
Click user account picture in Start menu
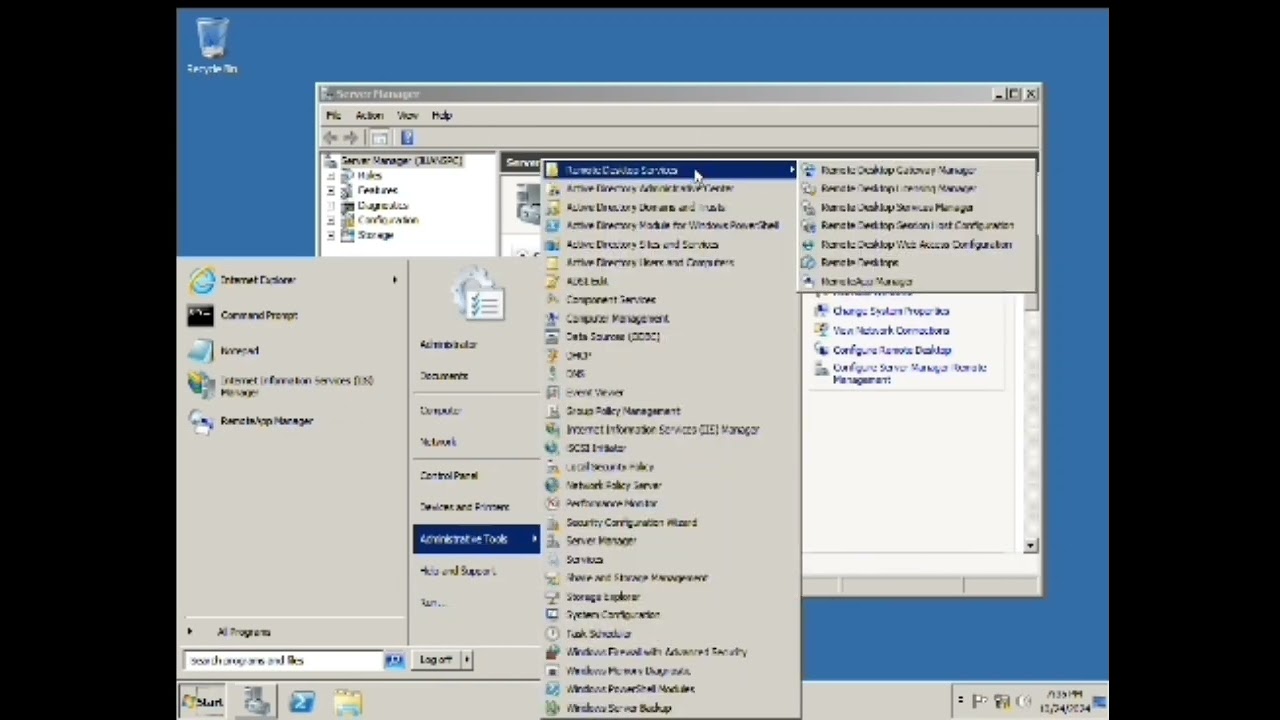[x=477, y=295]
